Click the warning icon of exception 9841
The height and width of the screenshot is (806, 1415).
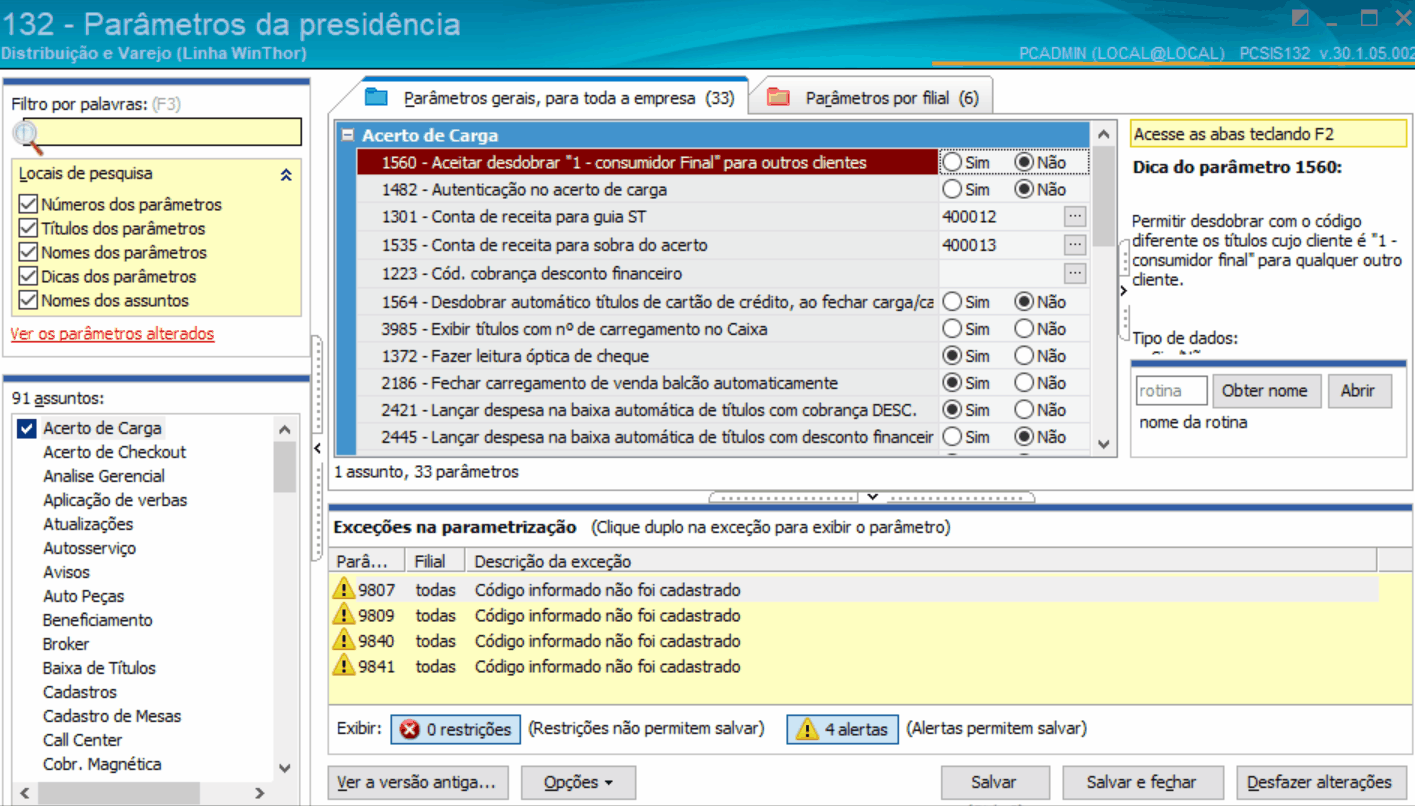click(344, 665)
